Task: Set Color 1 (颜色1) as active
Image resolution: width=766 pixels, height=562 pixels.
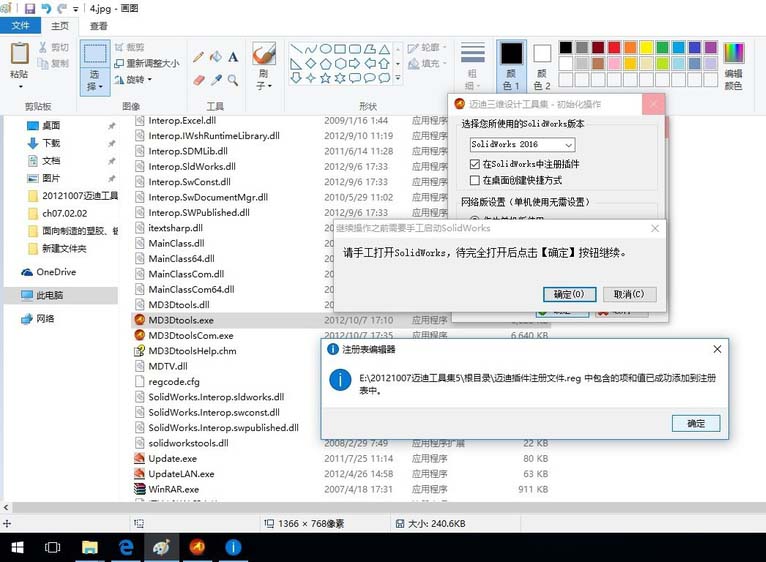Action: 511,66
